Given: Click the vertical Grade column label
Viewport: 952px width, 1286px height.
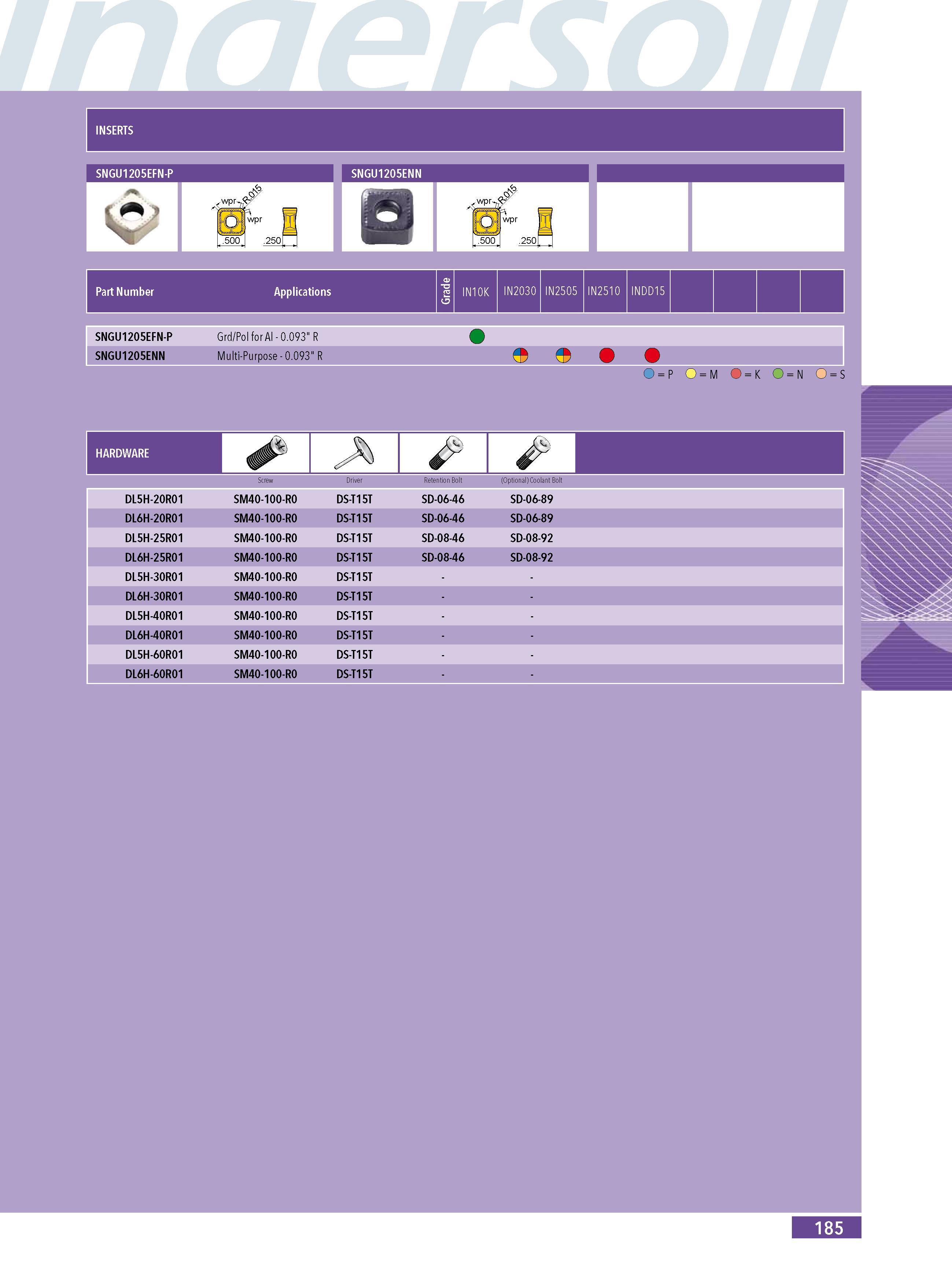Looking at the screenshot, I should [446, 291].
